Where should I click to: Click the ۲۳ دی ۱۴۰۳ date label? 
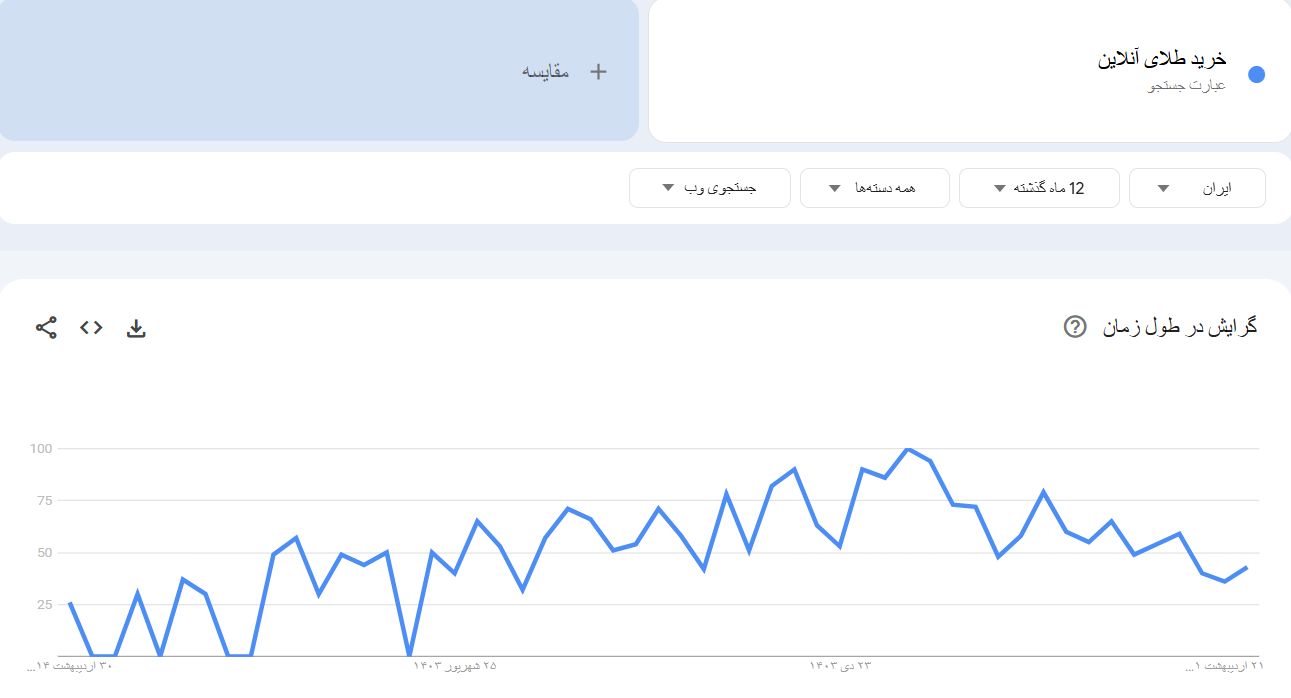[840, 666]
